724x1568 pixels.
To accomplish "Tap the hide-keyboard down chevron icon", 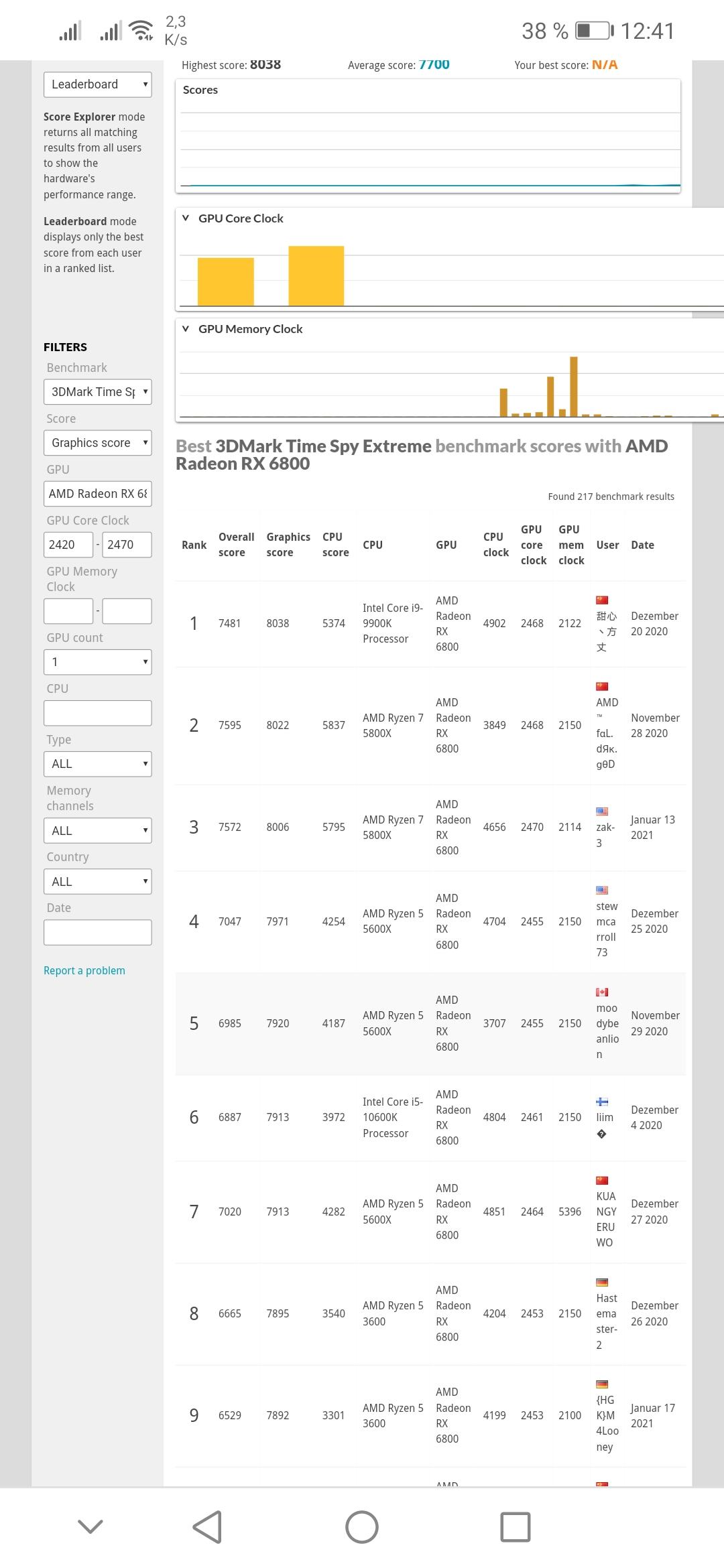I will coord(90,1526).
